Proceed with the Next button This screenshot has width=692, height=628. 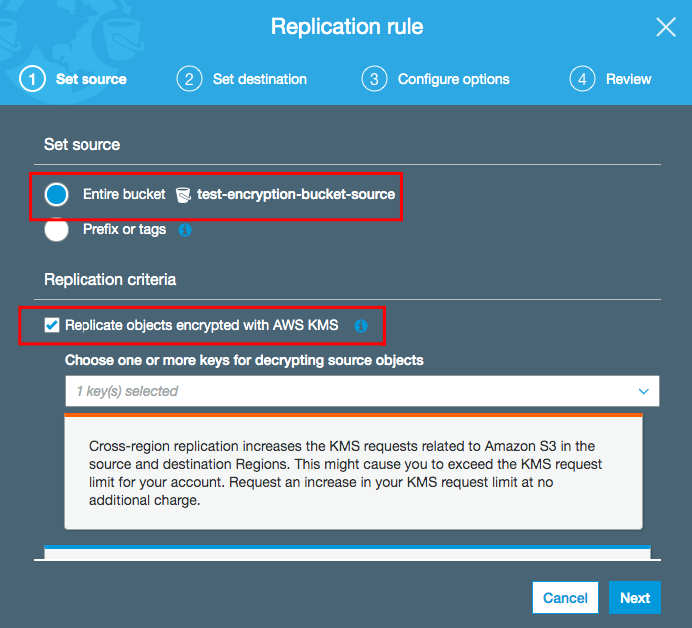pyautogui.click(x=635, y=598)
